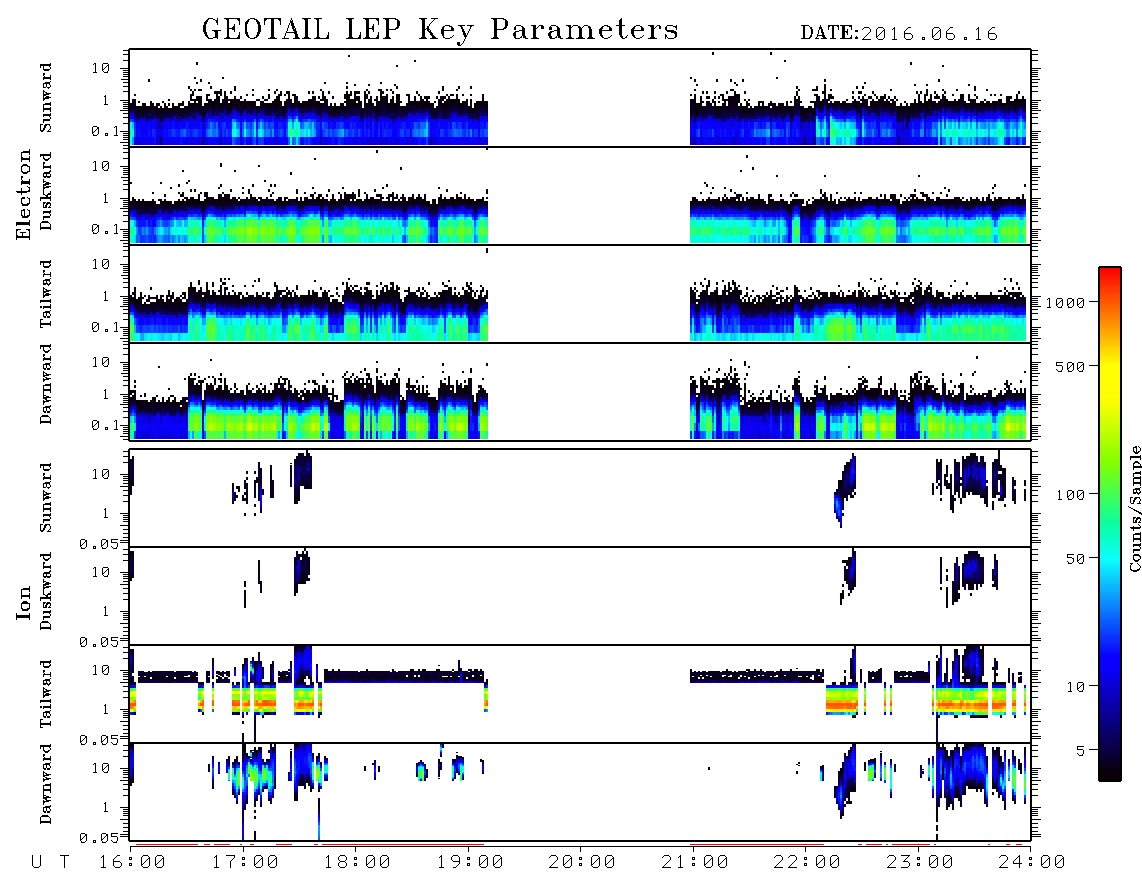Screen dimensions: 1142x880
Task: Select the Ion Sunward spectrogram panel
Action: click(580, 498)
